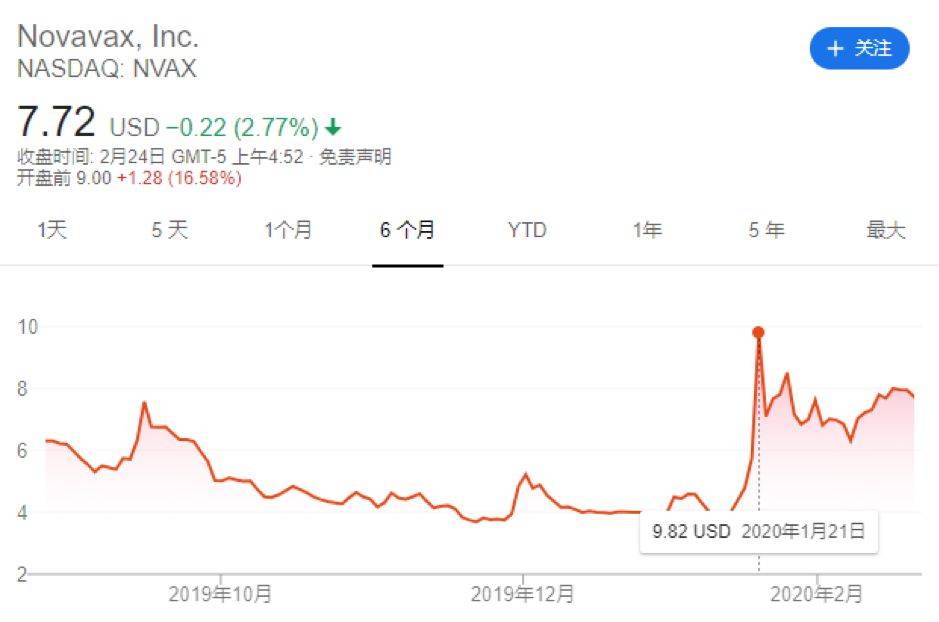Show the 最大 maximum range
939x622 pixels.
tap(885, 231)
